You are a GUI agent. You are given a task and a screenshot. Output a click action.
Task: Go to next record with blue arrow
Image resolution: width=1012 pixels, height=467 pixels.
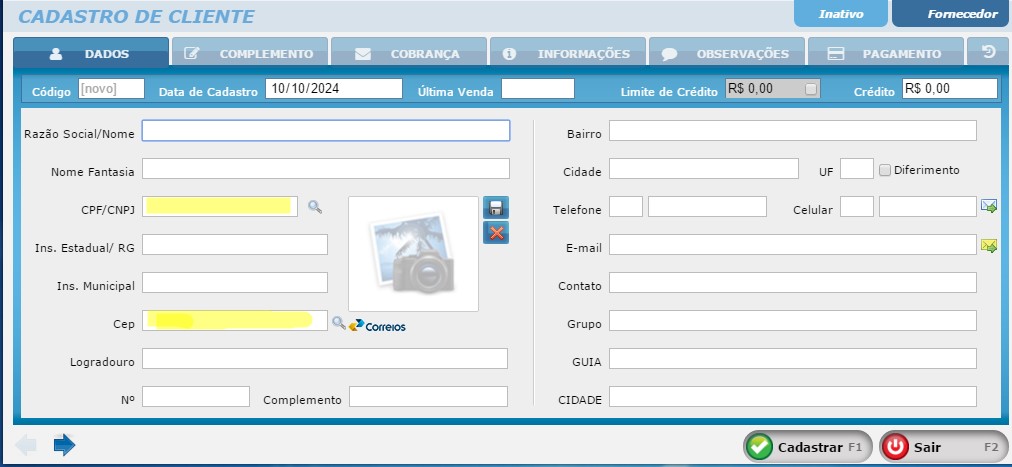point(65,444)
